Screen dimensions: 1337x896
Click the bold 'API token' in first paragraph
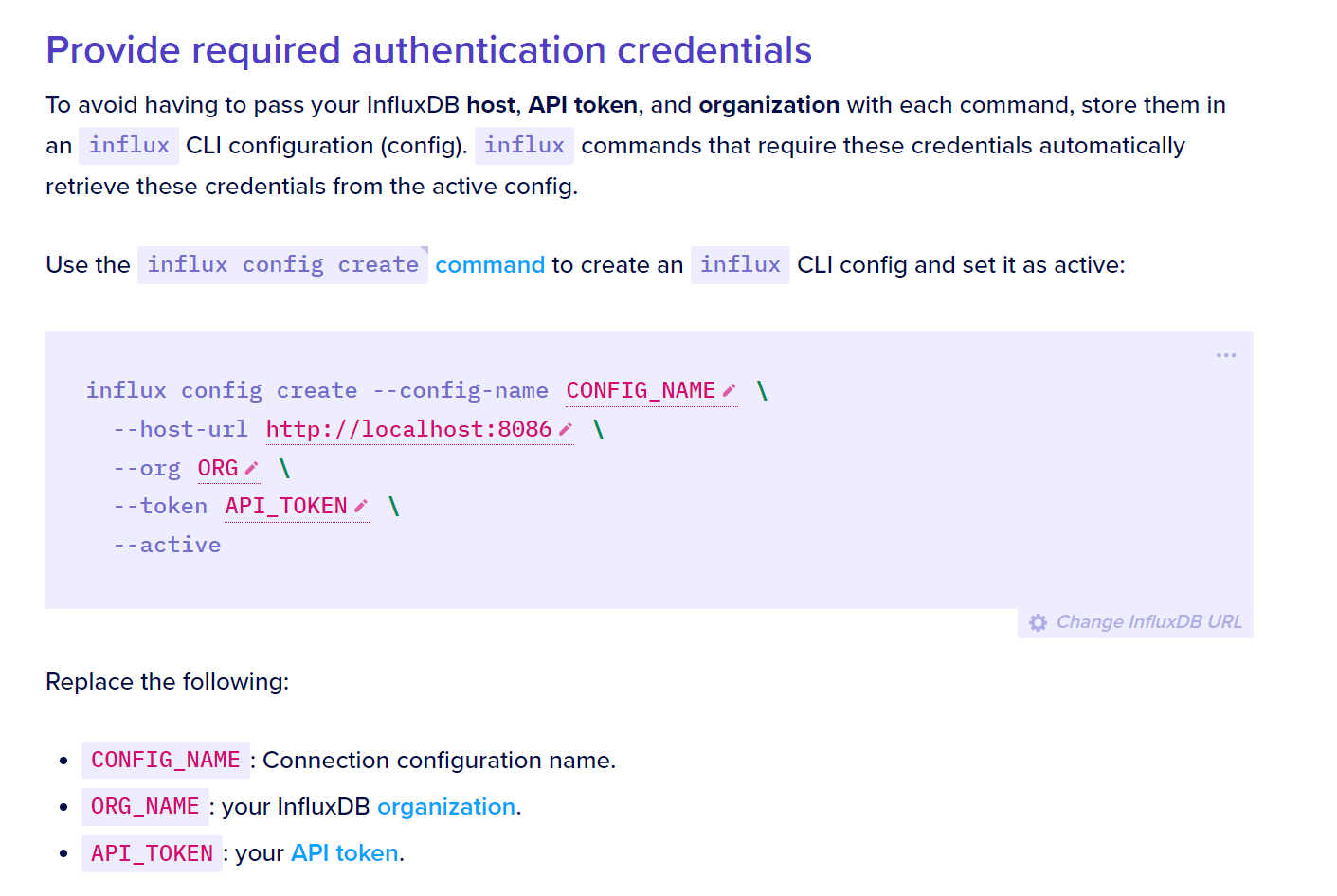click(x=583, y=105)
